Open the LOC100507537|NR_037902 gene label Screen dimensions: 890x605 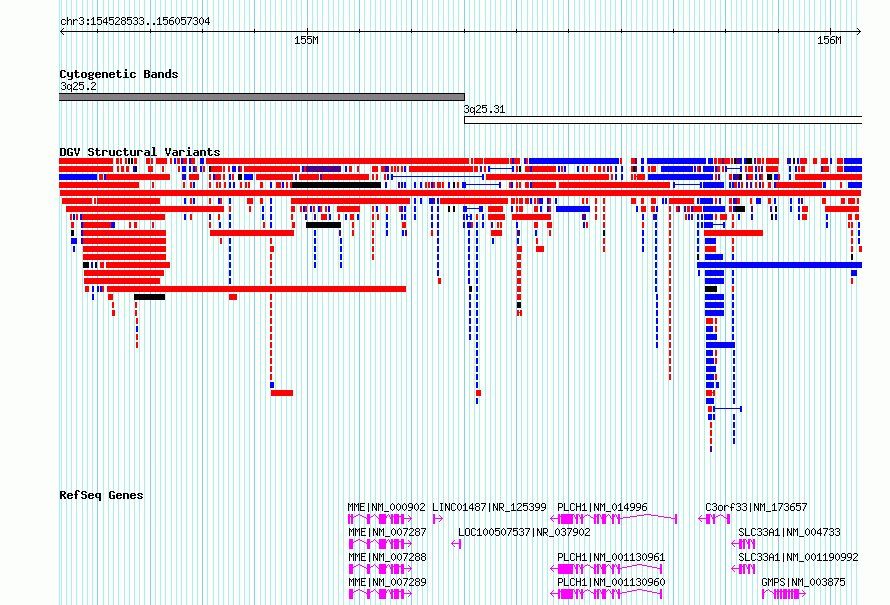524,532
